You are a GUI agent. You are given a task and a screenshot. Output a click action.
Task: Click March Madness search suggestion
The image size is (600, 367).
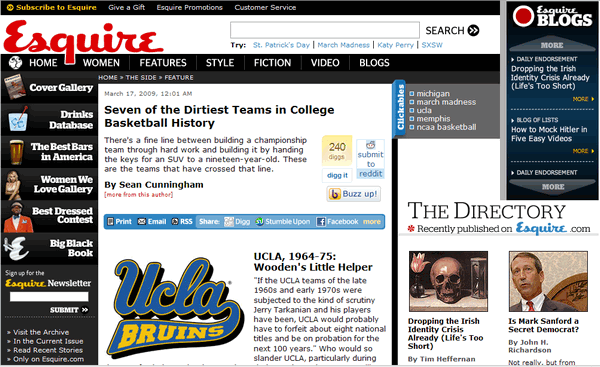[343, 45]
